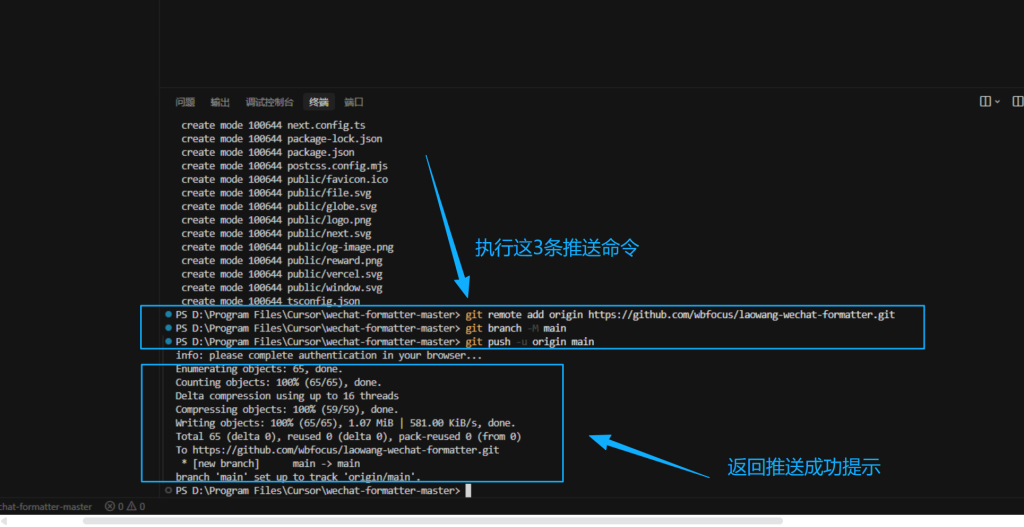Screen dimensions: 1024x527
Task: Open the dropdown chevron beside split terminal
Action: coord(997,102)
